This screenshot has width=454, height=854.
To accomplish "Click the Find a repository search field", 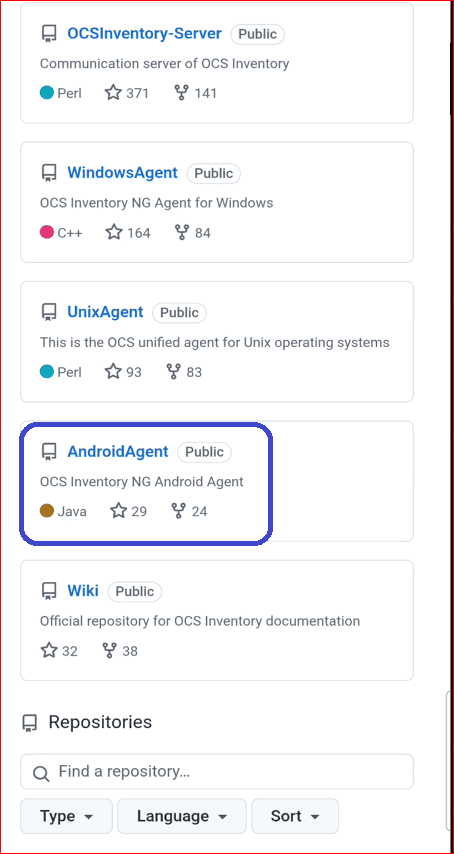I will point(217,772).
